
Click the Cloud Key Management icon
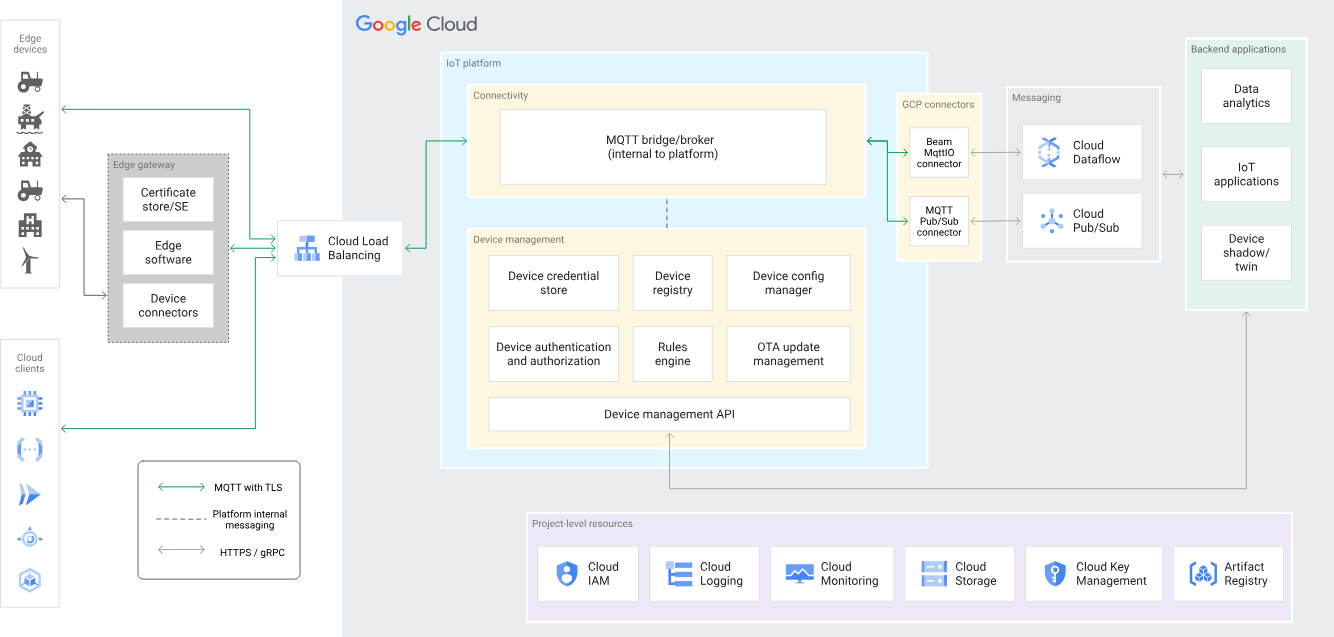(x=1055, y=573)
